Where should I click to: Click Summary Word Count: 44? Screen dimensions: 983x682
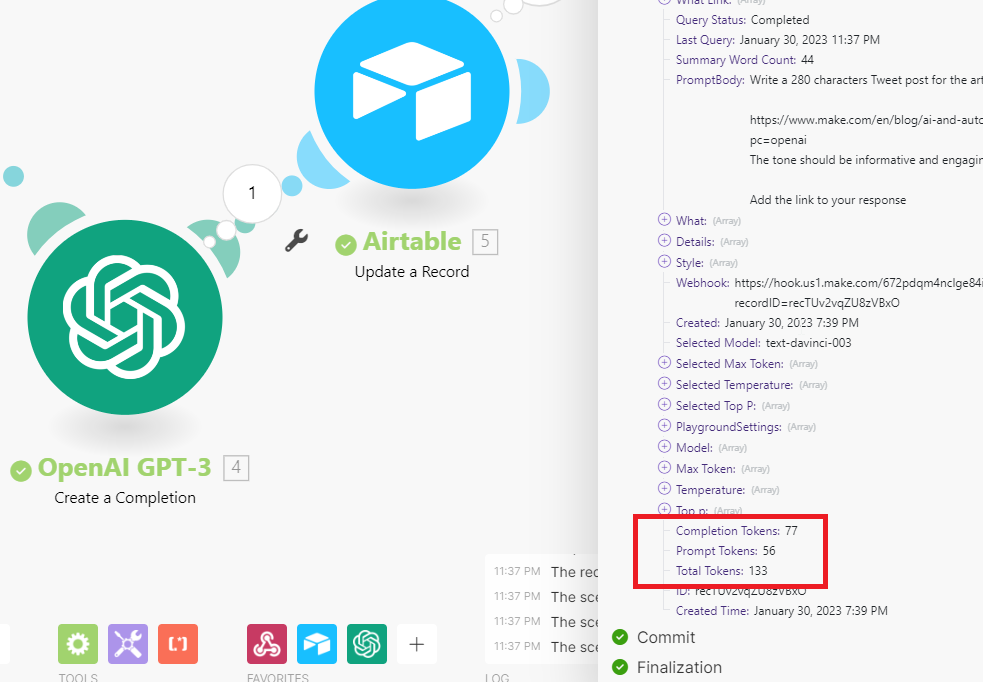click(x=745, y=60)
